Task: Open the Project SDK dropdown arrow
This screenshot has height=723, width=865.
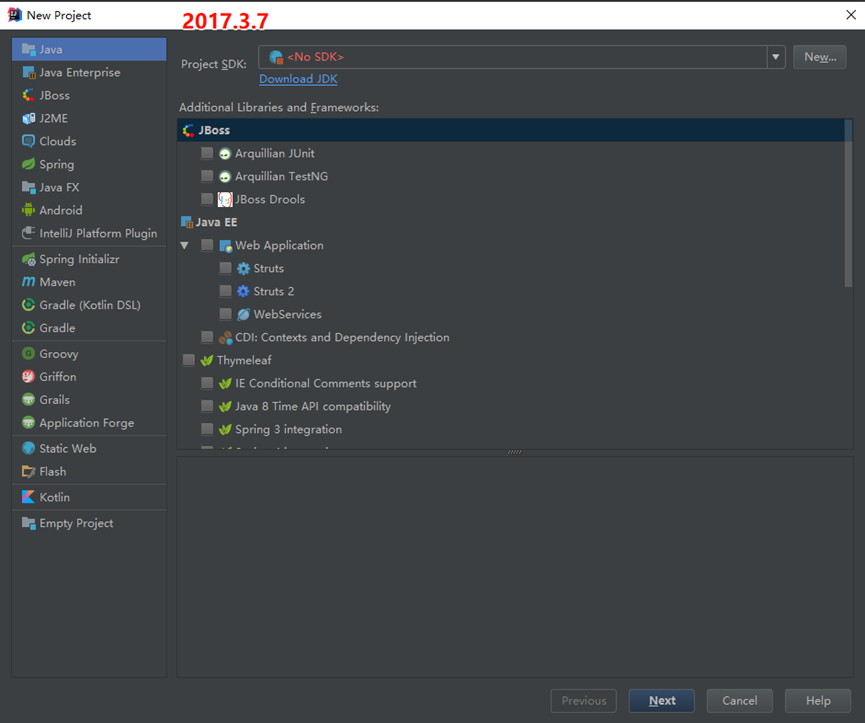Action: (x=776, y=57)
